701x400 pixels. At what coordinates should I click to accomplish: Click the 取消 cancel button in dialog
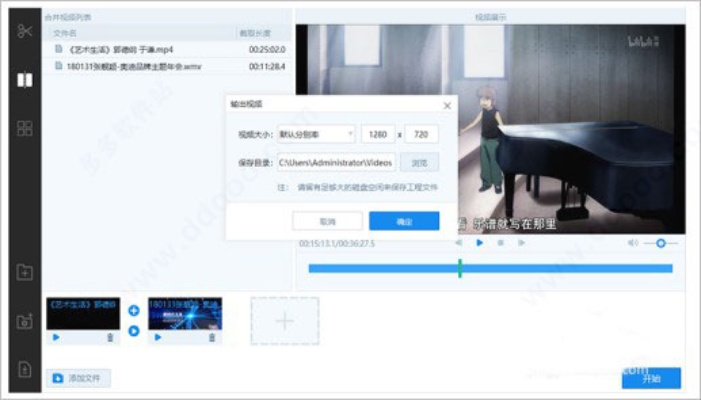coord(327,221)
